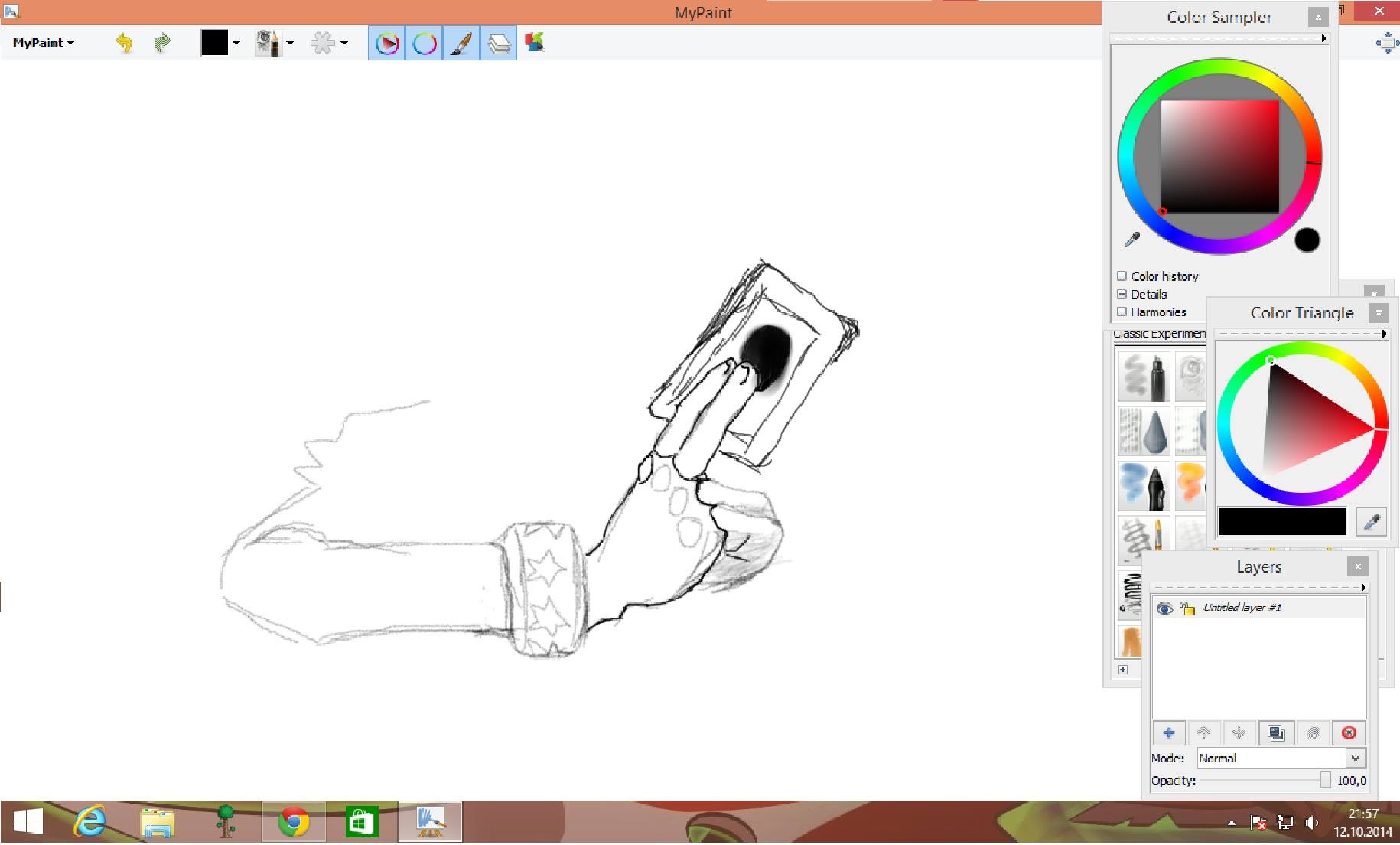Select the Untitled layer #1 row
This screenshot has width=1400, height=845.
[x=1258, y=608]
